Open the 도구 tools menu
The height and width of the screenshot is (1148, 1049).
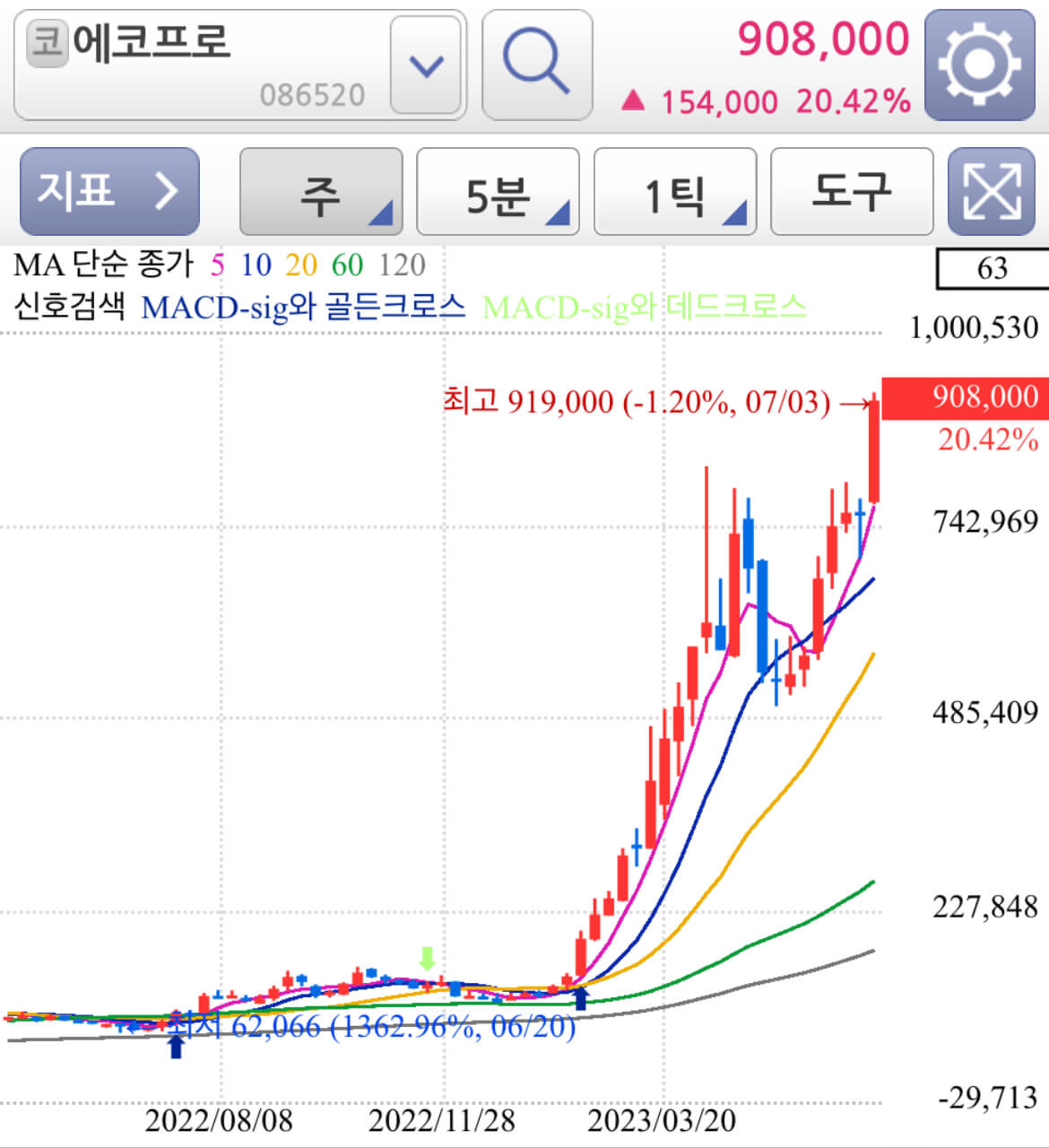tap(852, 191)
